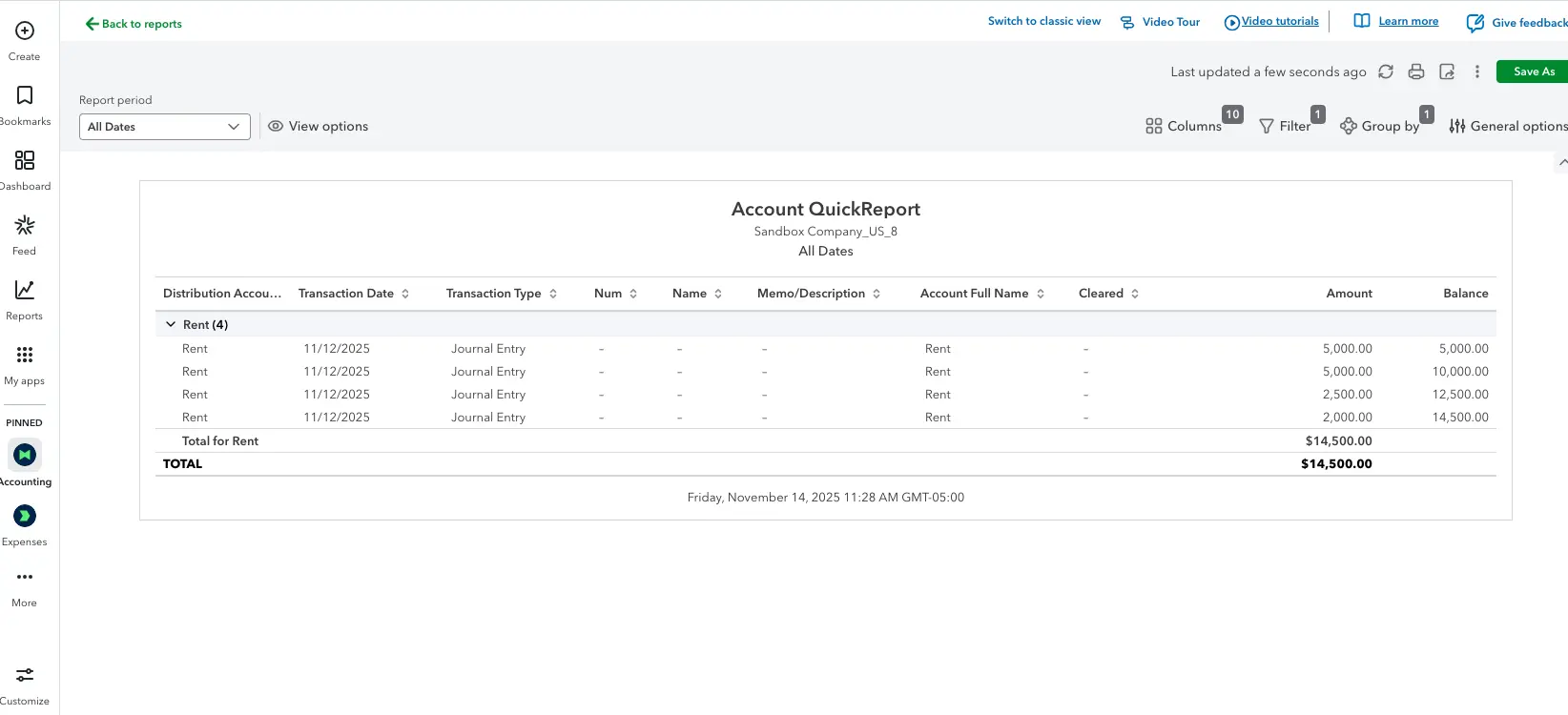The height and width of the screenshot is (715, 1568).
Task: Click the Distribution Account column header
Action: pos(222,294)
